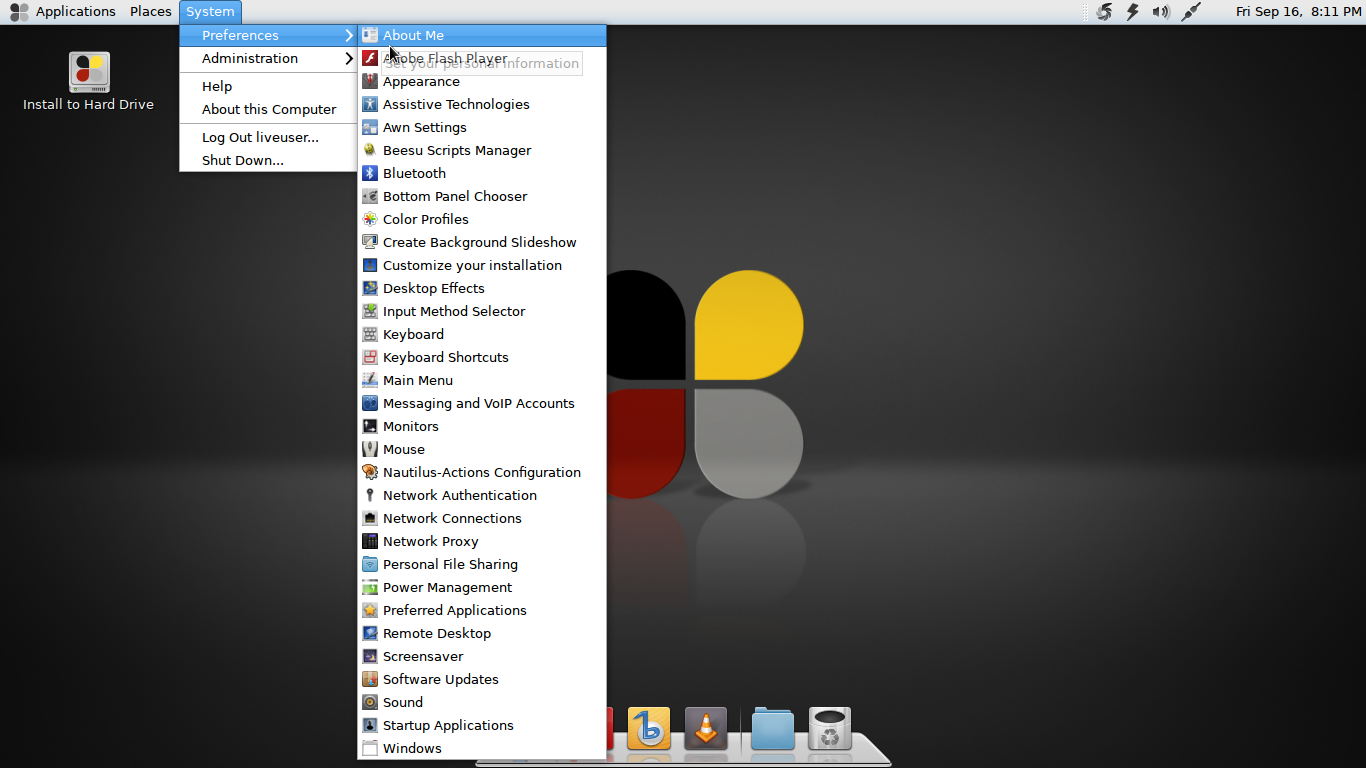1366x768 pixels.
Task: Open Beesu Scripts Manager icon
Action: [370, 150]
